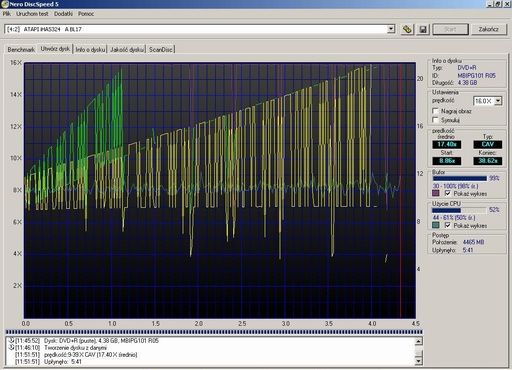
Task: Click the first log entry clock icon
Action: click(x=11, y=341)
